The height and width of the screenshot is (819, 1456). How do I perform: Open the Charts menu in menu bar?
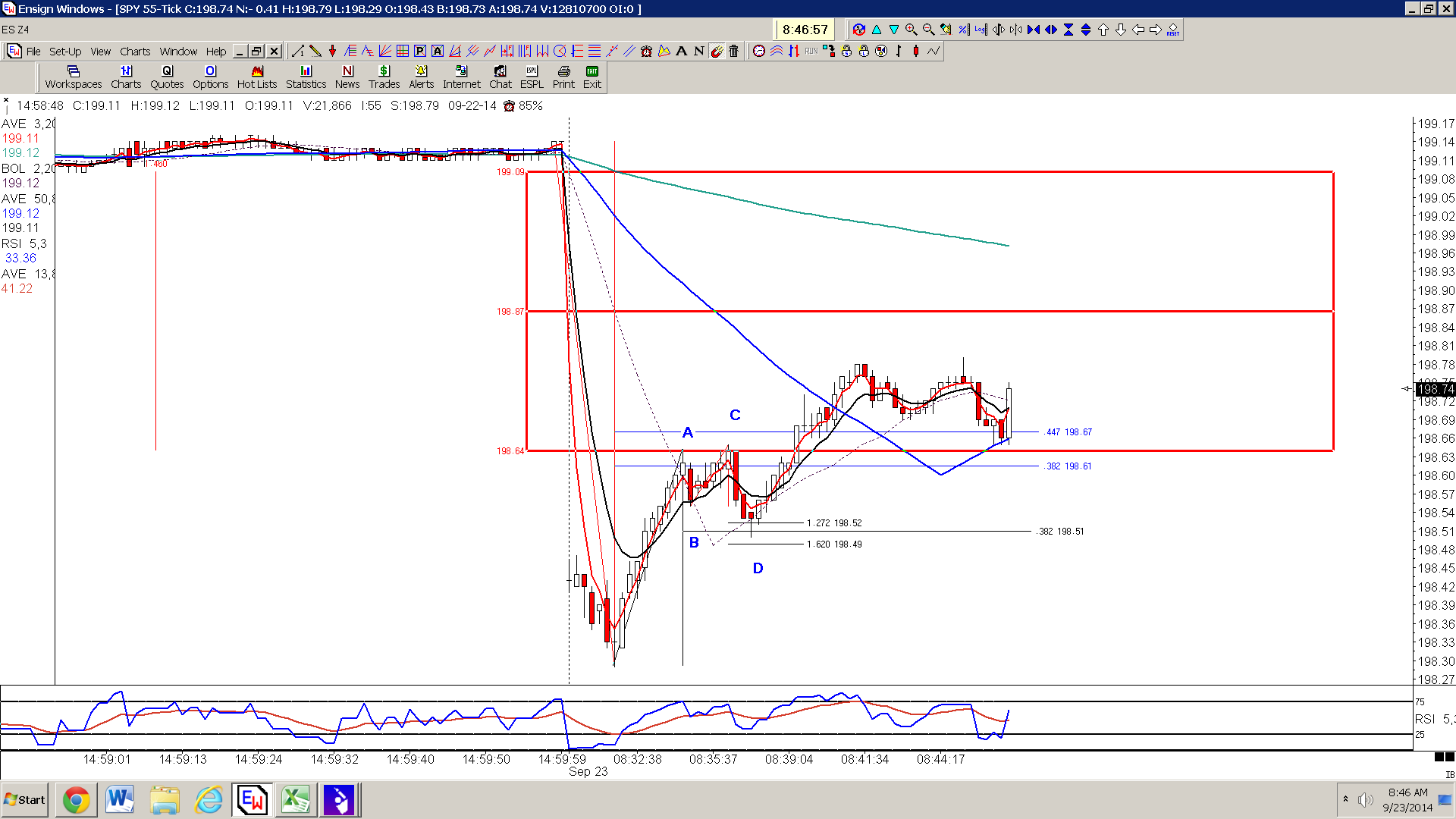[x=135, y=52]
